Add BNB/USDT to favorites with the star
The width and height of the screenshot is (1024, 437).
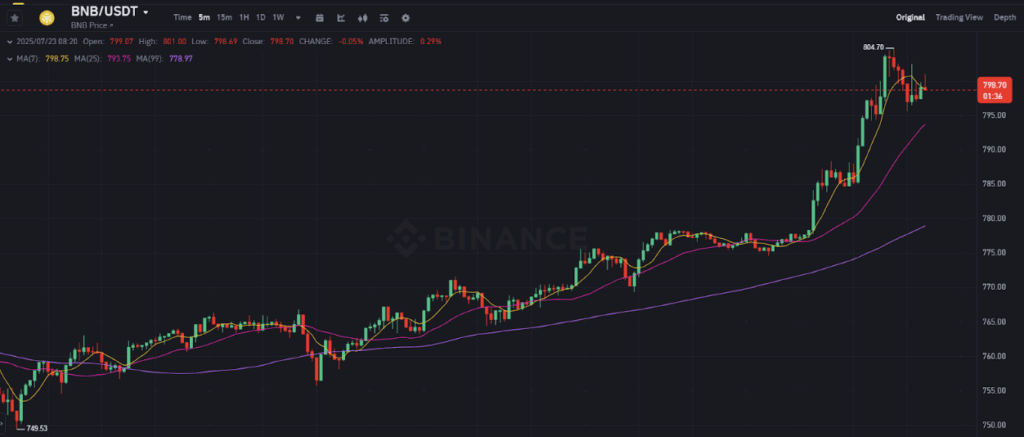click(14, 18)
